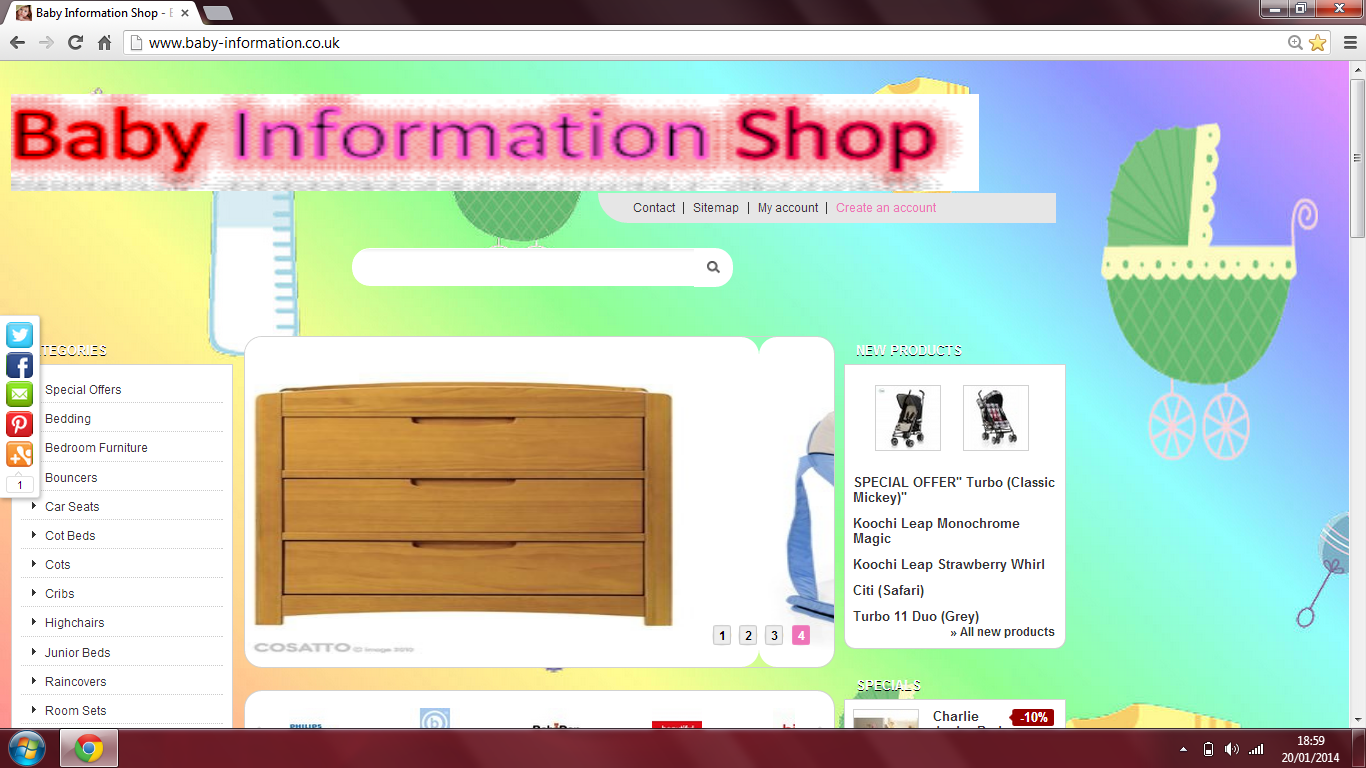Open the Special Offers category
Viewport: 1366px width, 768px height.
(83, 390)
